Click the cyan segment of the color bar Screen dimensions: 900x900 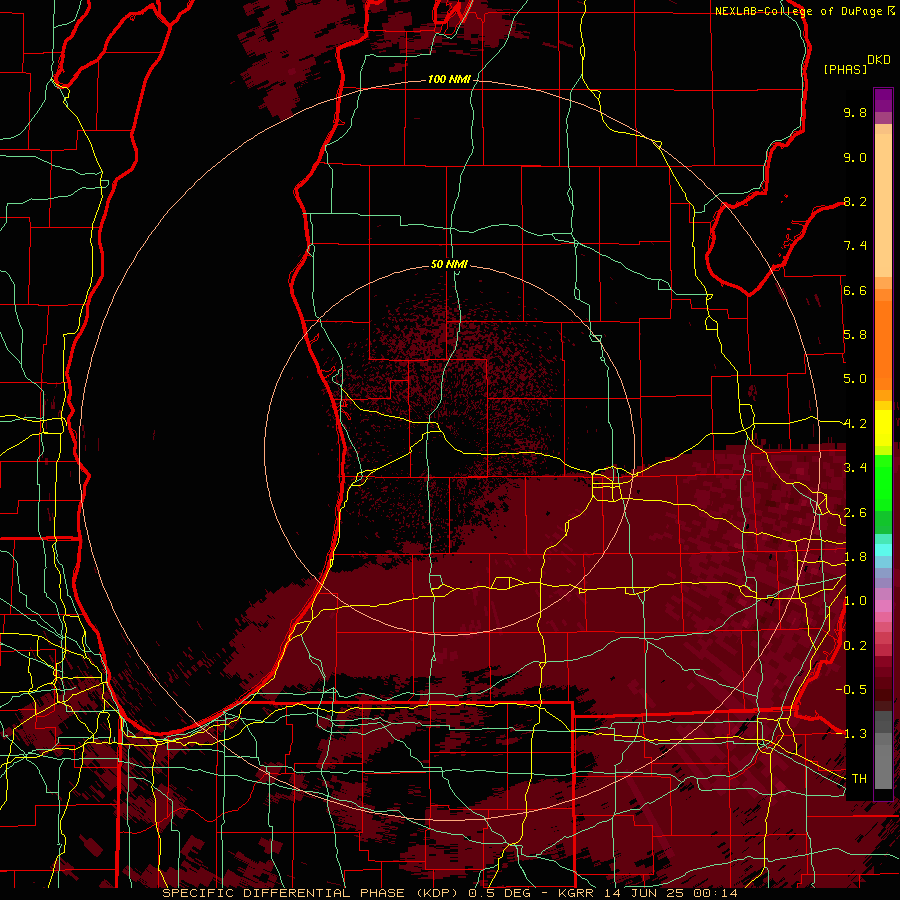click(x=883, y=550)
